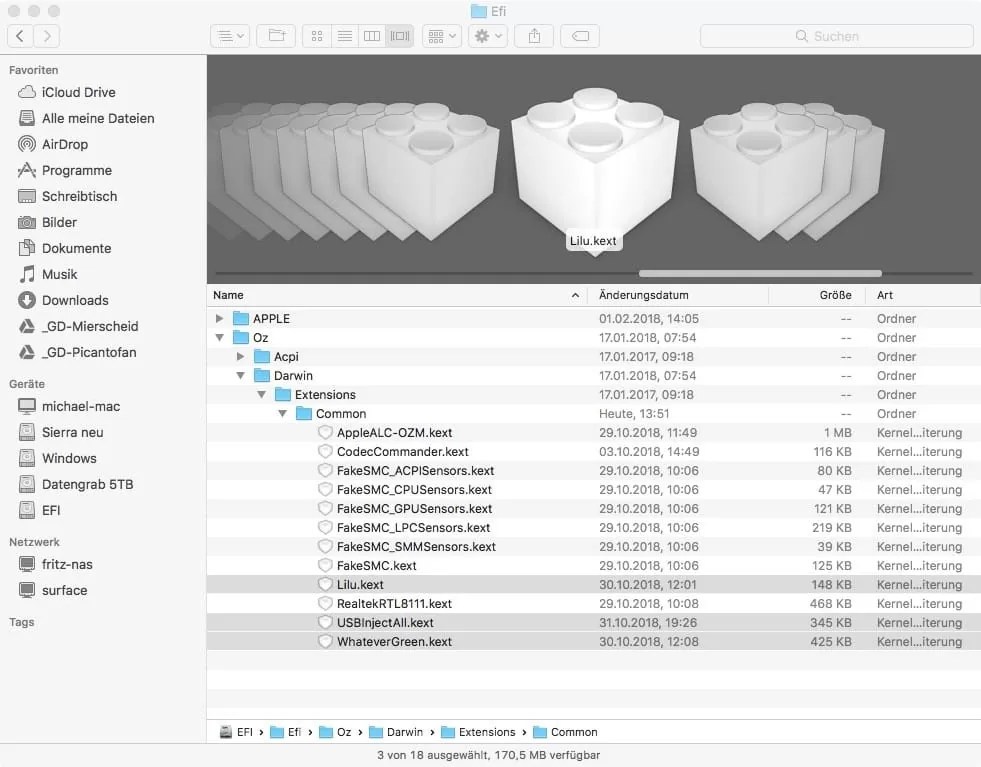Expand the Acpi folder triangle

pyautogui.click(x=240, y=357)
